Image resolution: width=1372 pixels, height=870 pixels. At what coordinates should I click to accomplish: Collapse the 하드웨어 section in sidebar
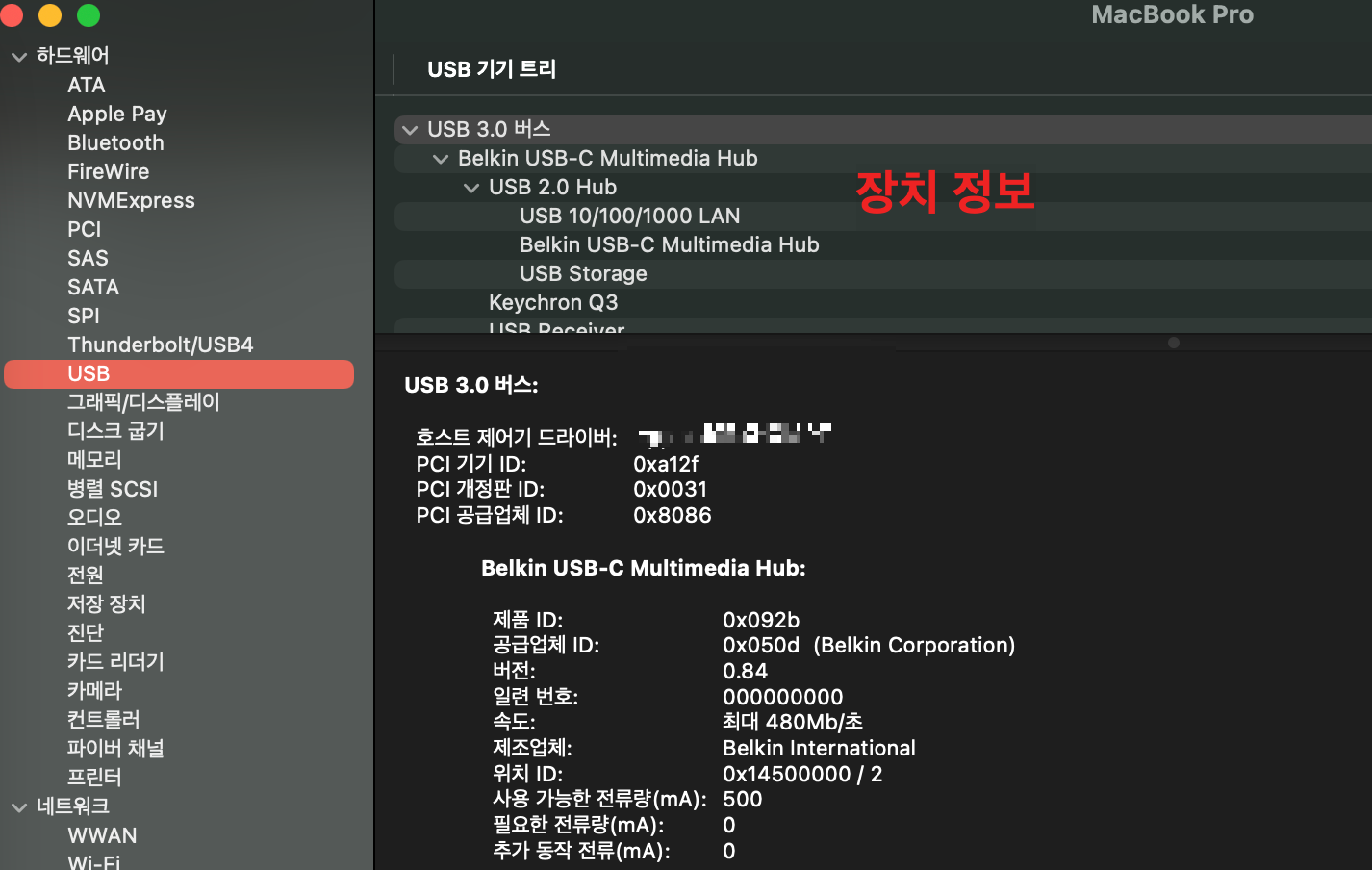pos(19,57)
